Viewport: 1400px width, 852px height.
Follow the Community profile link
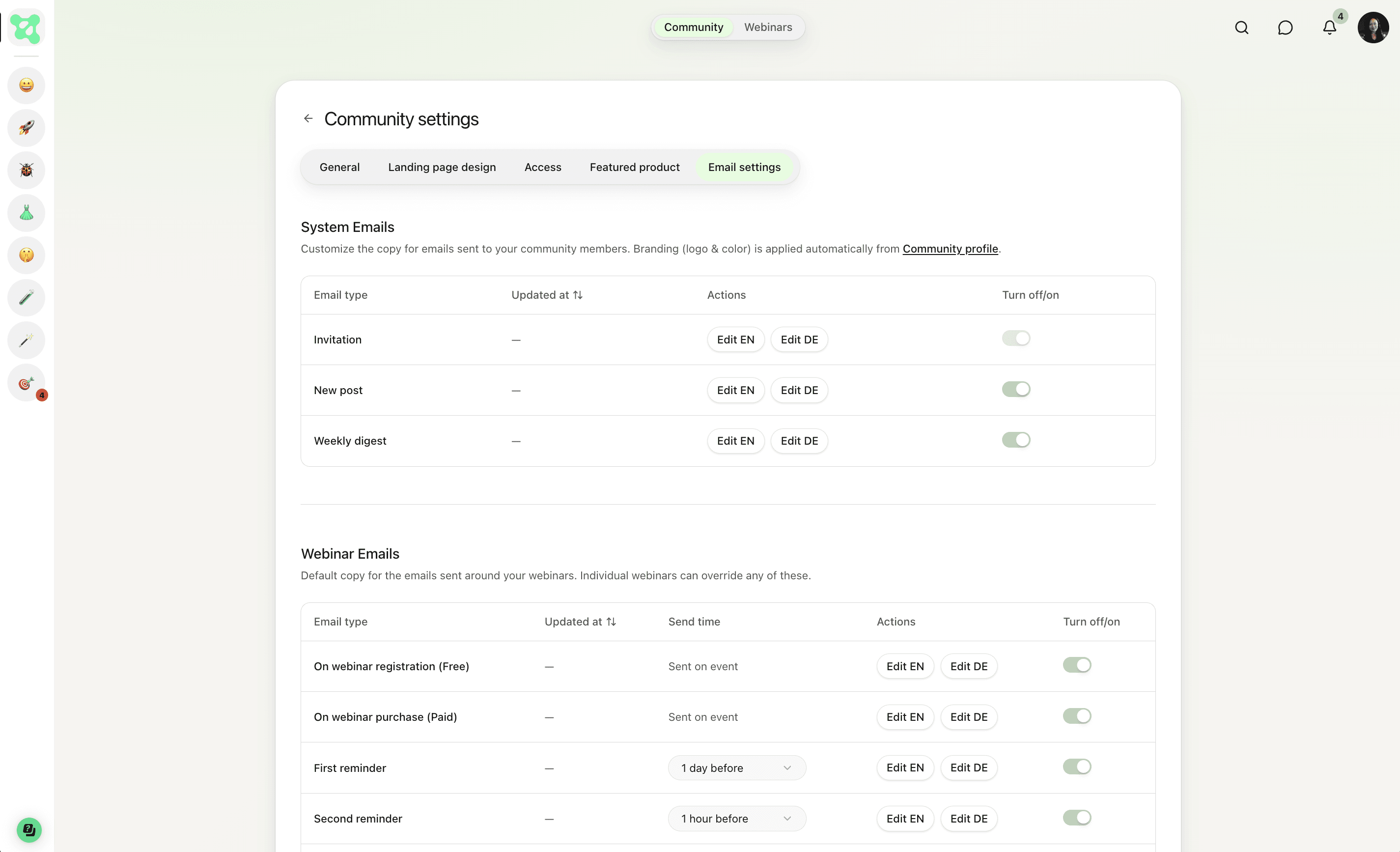[x=950, y=249]
